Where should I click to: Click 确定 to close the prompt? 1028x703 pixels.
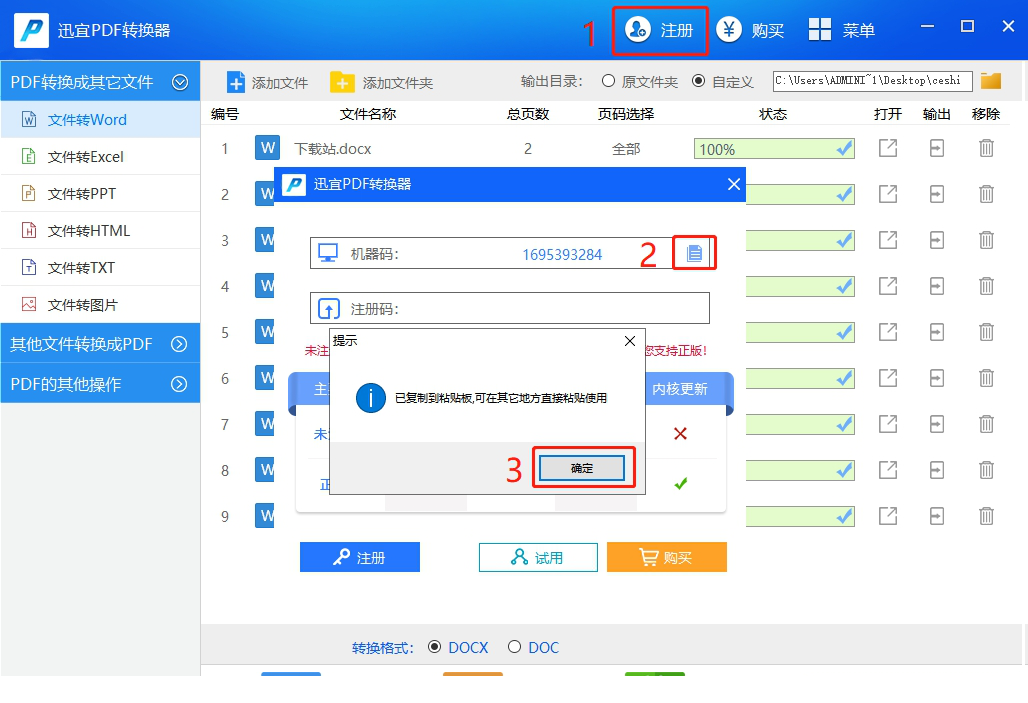click(583, 467)
